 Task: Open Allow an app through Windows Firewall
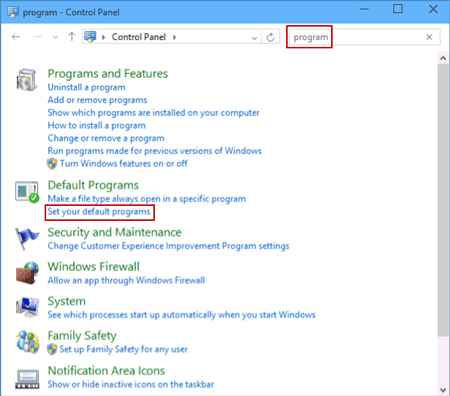point(126,280)
